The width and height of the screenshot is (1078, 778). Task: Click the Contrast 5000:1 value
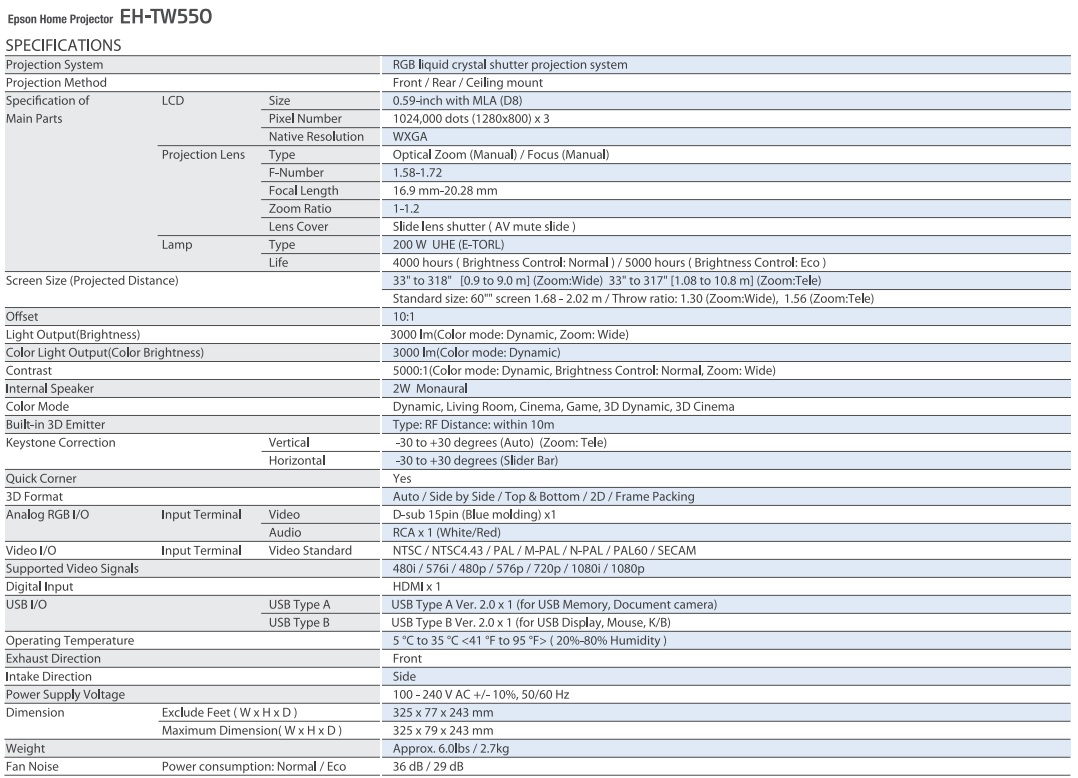pos(584,370)
